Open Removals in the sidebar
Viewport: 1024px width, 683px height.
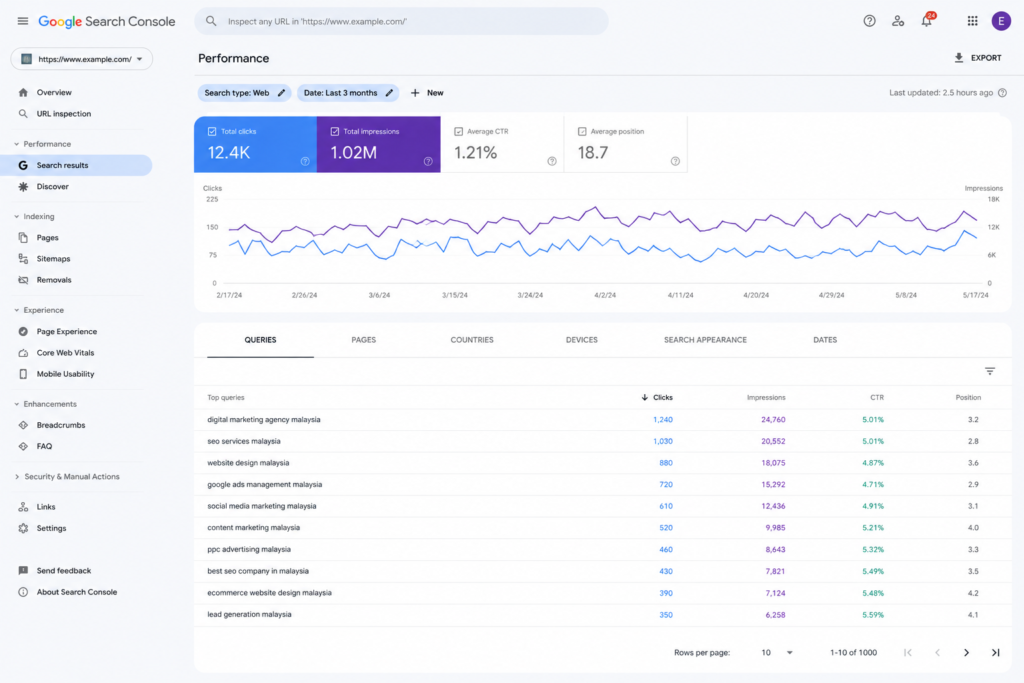54,280
